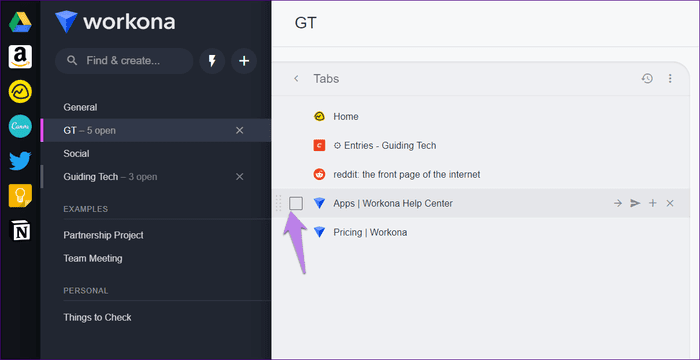Open Notion app shortcut

20,230
